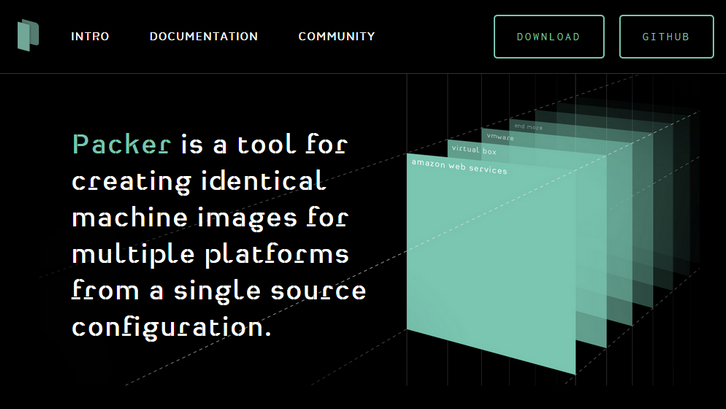The image size is (726, 409).
Task: Go to the Documentation menu item
Action: pyautogui.click(x=204, y=37)
